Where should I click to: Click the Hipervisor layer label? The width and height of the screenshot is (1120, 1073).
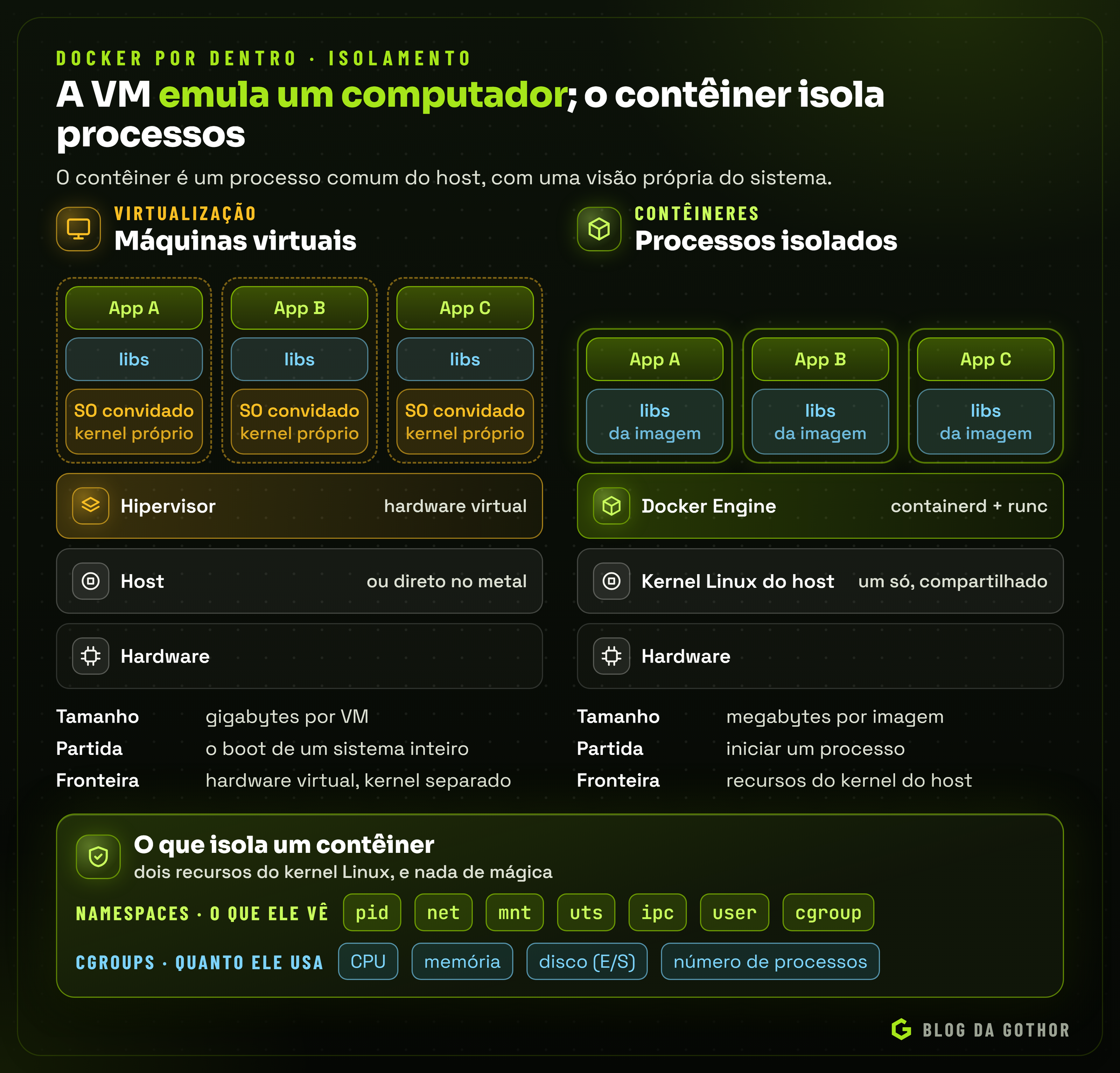168,506
